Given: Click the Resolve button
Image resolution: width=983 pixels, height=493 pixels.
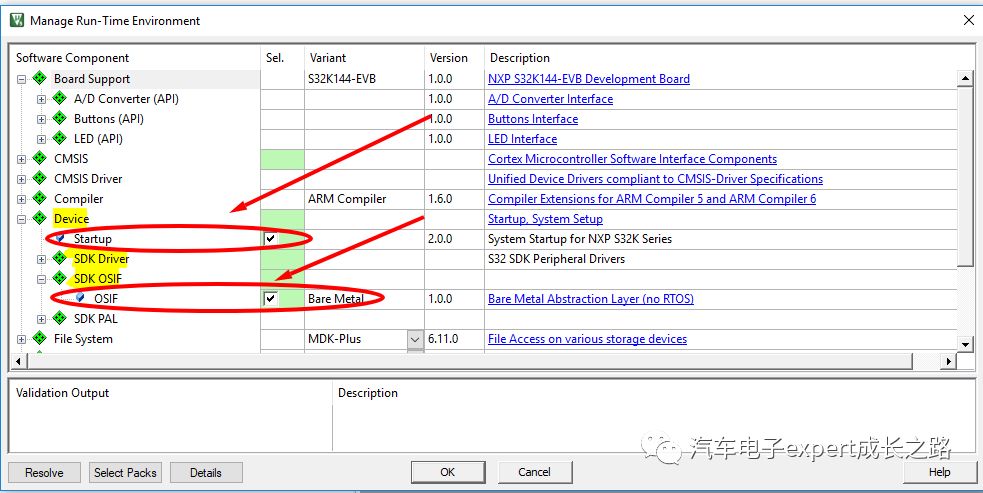Looking at the screenshot, I should pos(45,472).
